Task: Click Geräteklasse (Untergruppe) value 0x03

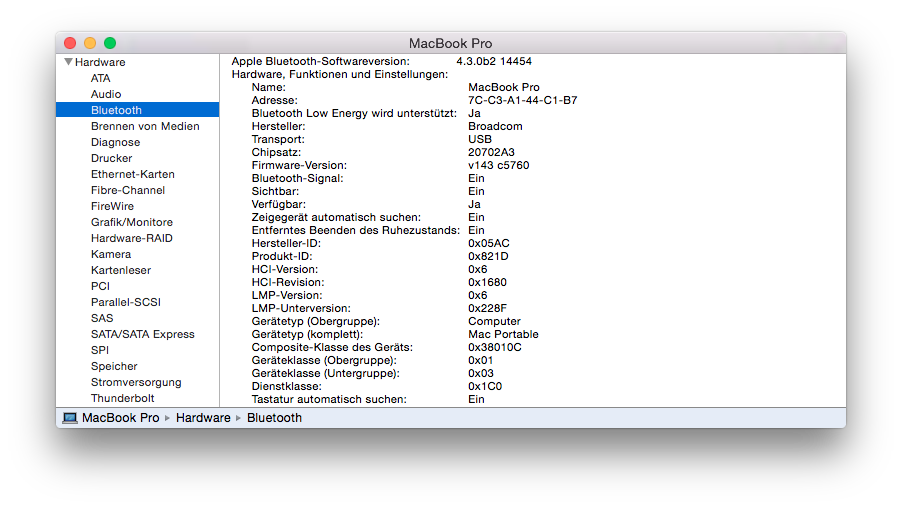Action: [480, 373]
